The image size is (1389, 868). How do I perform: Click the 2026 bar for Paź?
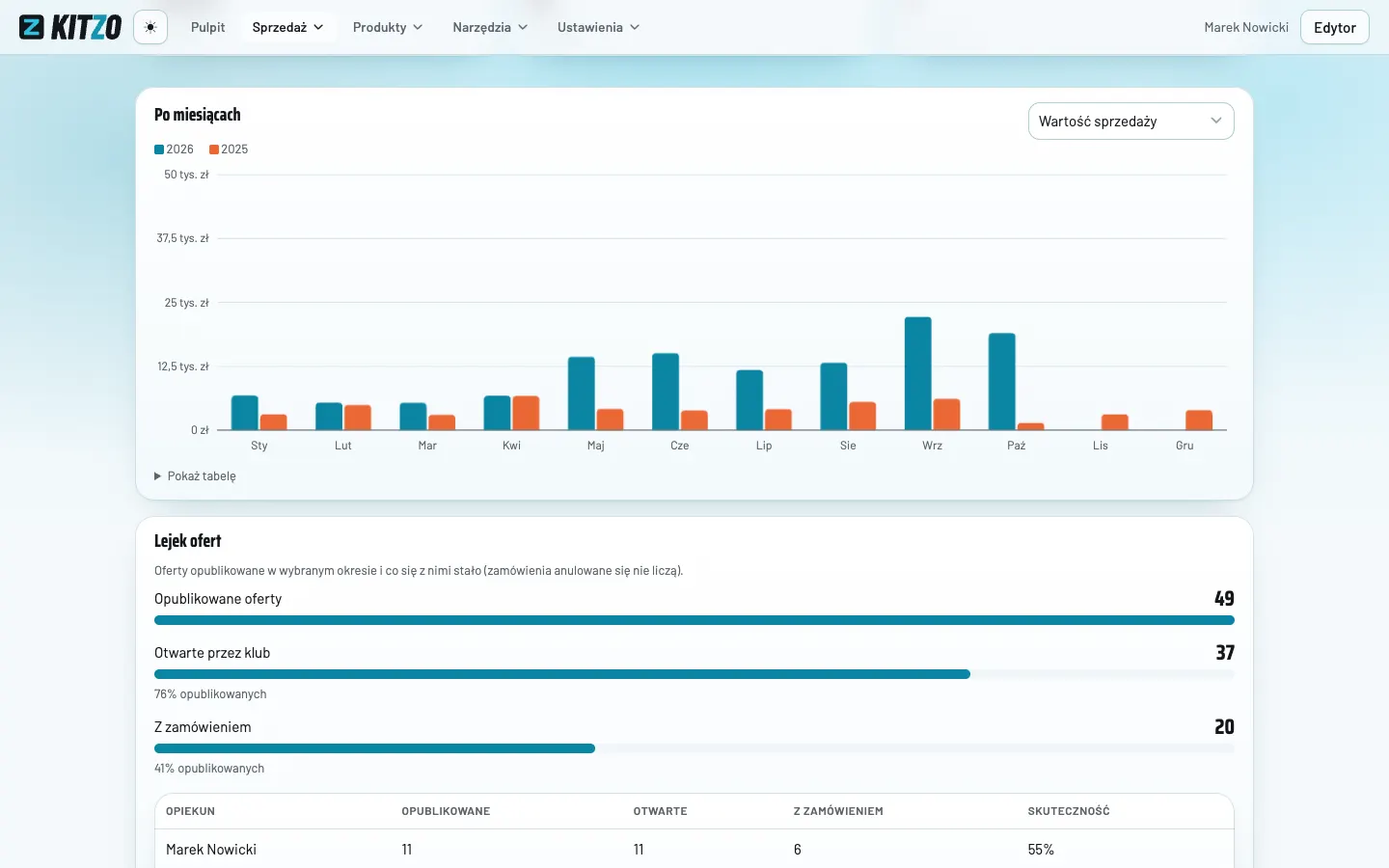(x=1002, y=381)
